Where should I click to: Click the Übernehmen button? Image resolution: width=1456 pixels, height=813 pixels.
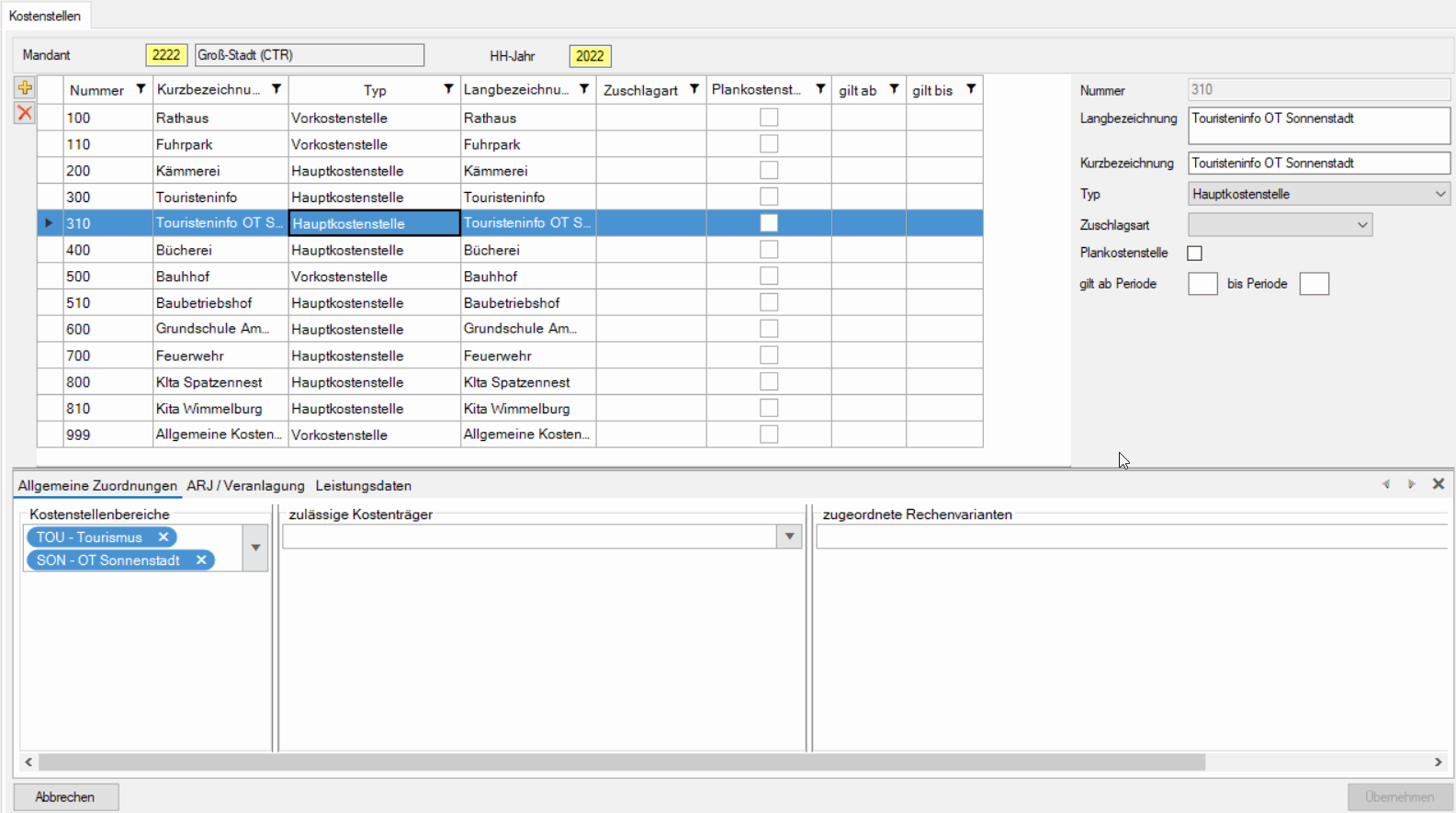pyautogui.click(x=1399, y=796)
